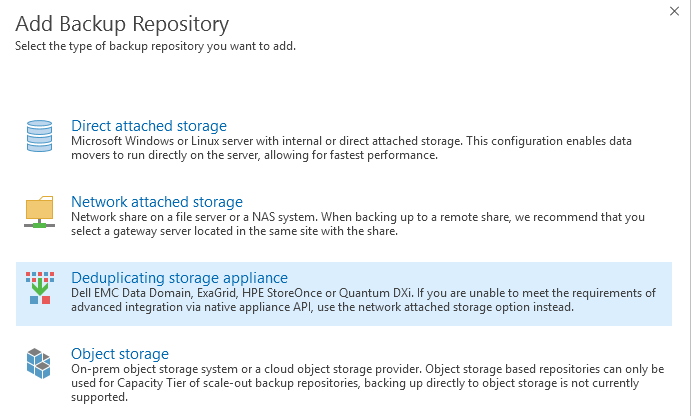The width and height of the screenshot is (691, 416).
Task: Click the Capacity Tier of scale-out backup repositories line
Action: 355,383
